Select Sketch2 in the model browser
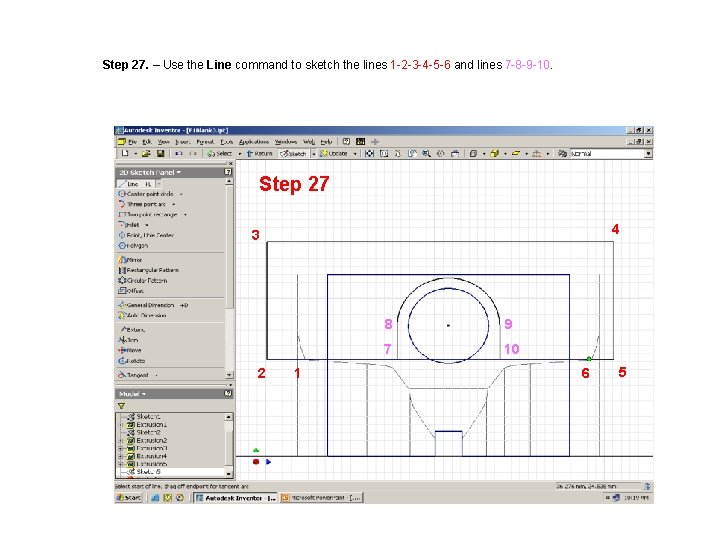Screen dimensions: 720x540 144,433
